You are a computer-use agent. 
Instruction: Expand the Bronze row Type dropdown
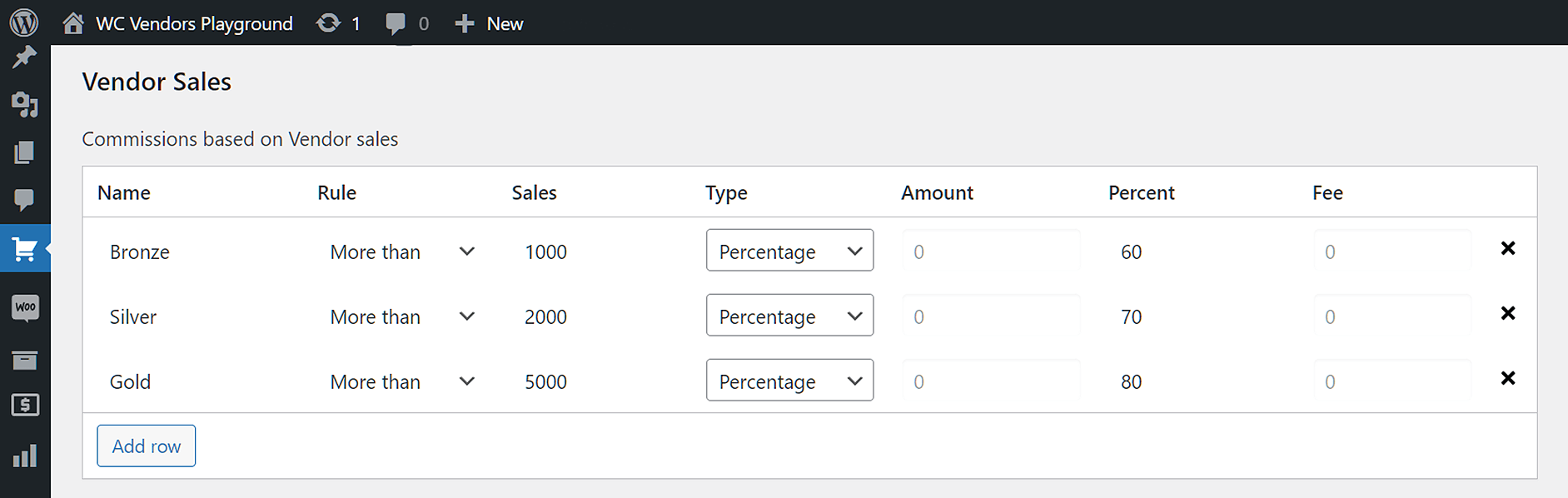pos(789,251)
